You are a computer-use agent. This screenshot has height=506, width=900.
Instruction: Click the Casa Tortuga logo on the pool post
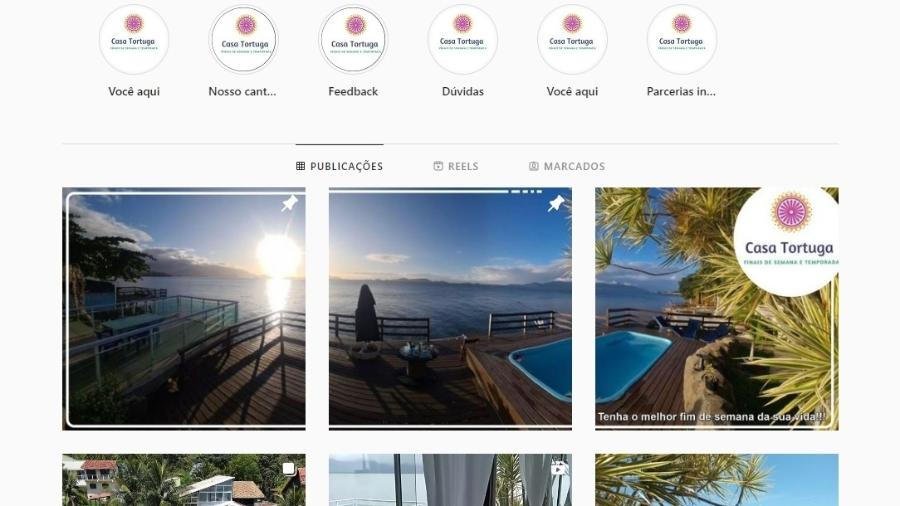(788, 240)
